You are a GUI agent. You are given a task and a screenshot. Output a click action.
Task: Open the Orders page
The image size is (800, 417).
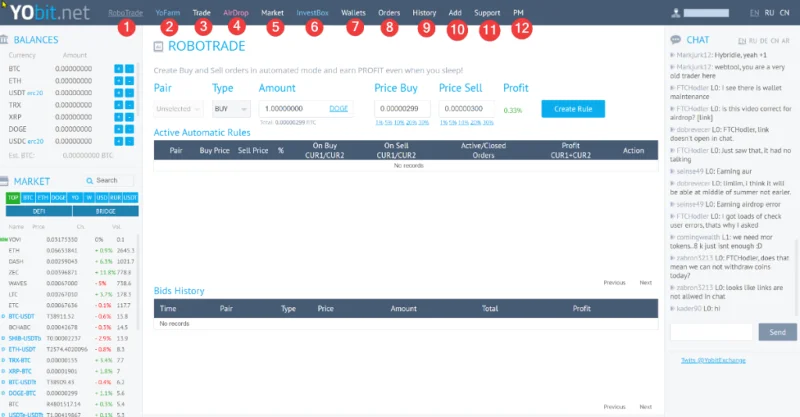pyautogui.click(x=389, y=13)
